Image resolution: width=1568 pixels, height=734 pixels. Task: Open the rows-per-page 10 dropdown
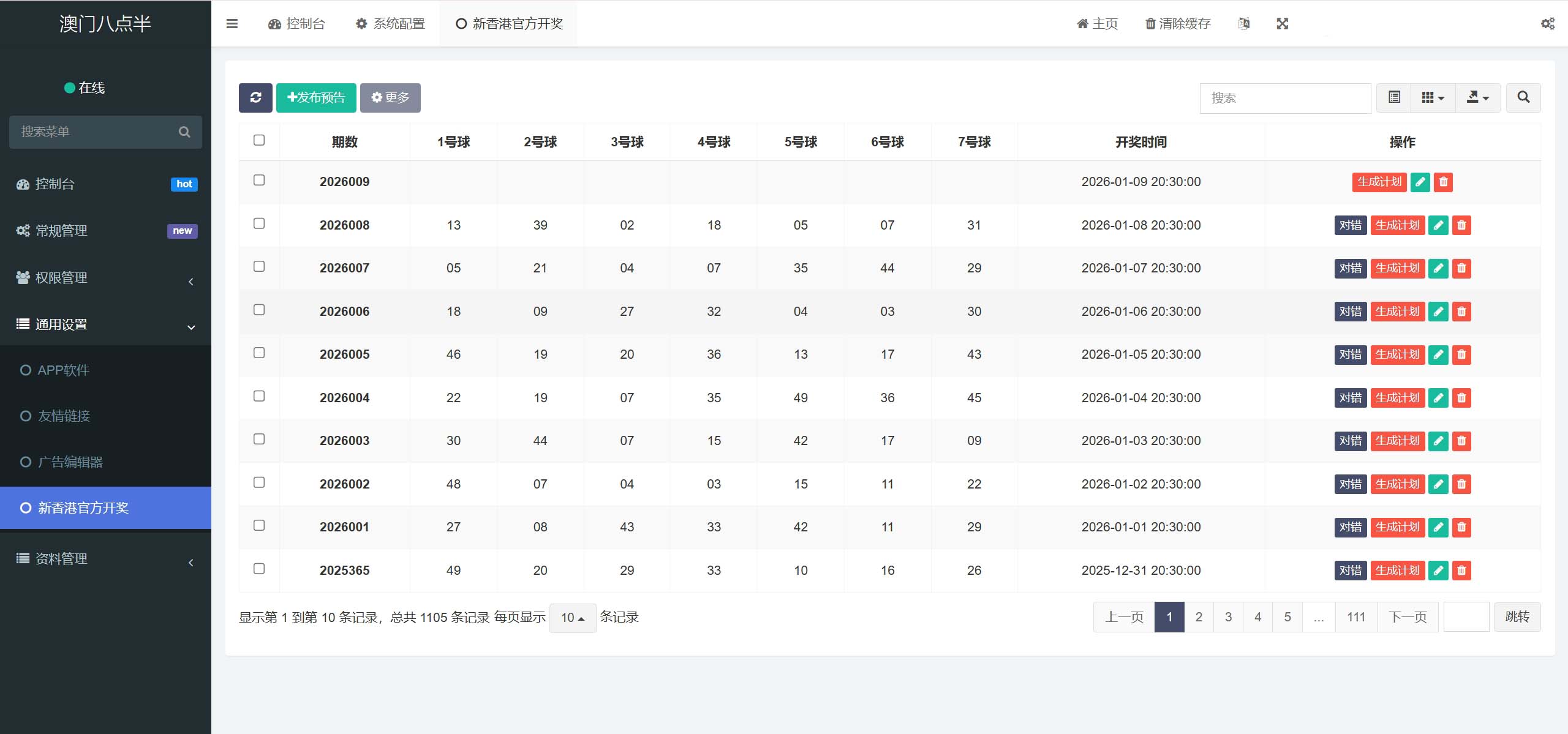[x=573, y=618]
